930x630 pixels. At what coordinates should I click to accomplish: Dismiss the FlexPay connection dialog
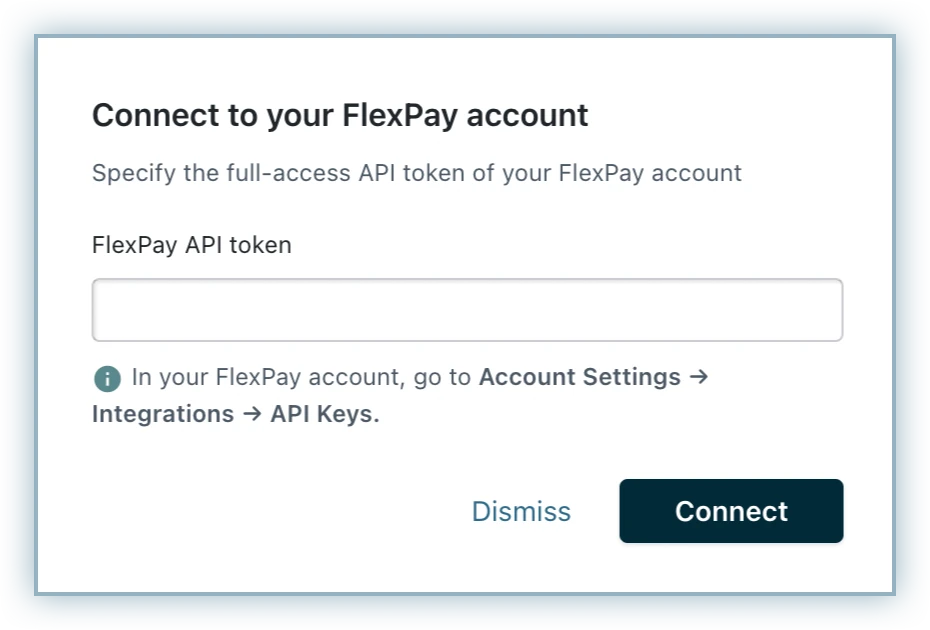521,511
